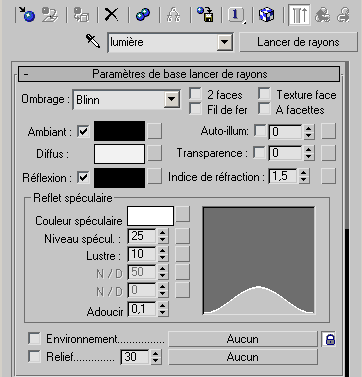Click the map button next to Ambiant swatch
Image resolution: width=362 pixels, height=377 pixels.
tap(155, 131)
